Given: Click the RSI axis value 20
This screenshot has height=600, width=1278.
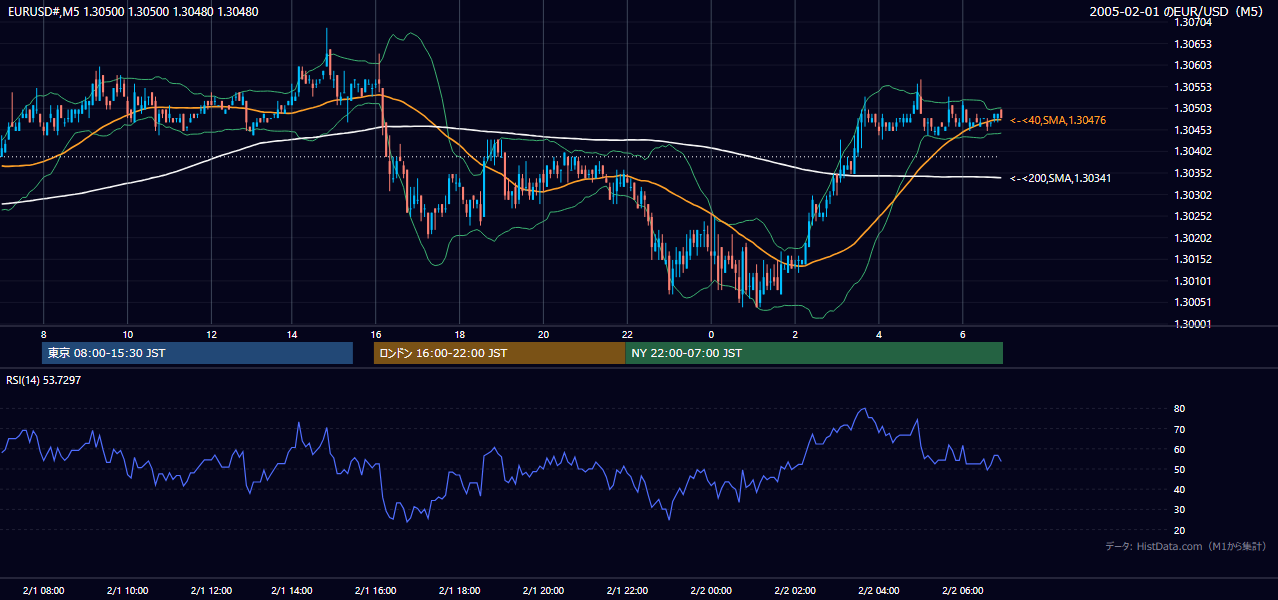Looking at the screenshot, I should [1180, 530].
